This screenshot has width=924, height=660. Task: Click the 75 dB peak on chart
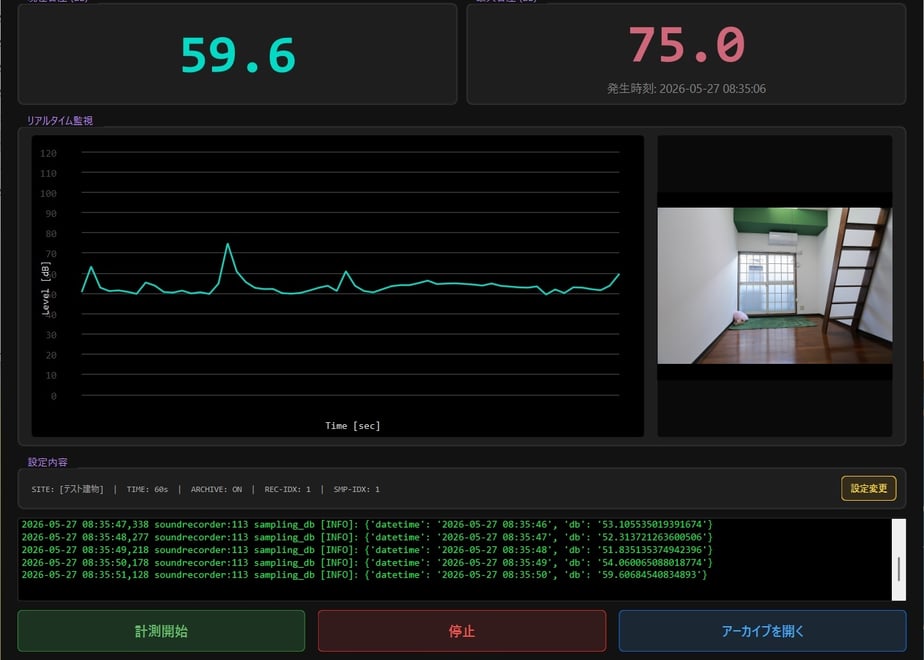(x=227, y=244)
